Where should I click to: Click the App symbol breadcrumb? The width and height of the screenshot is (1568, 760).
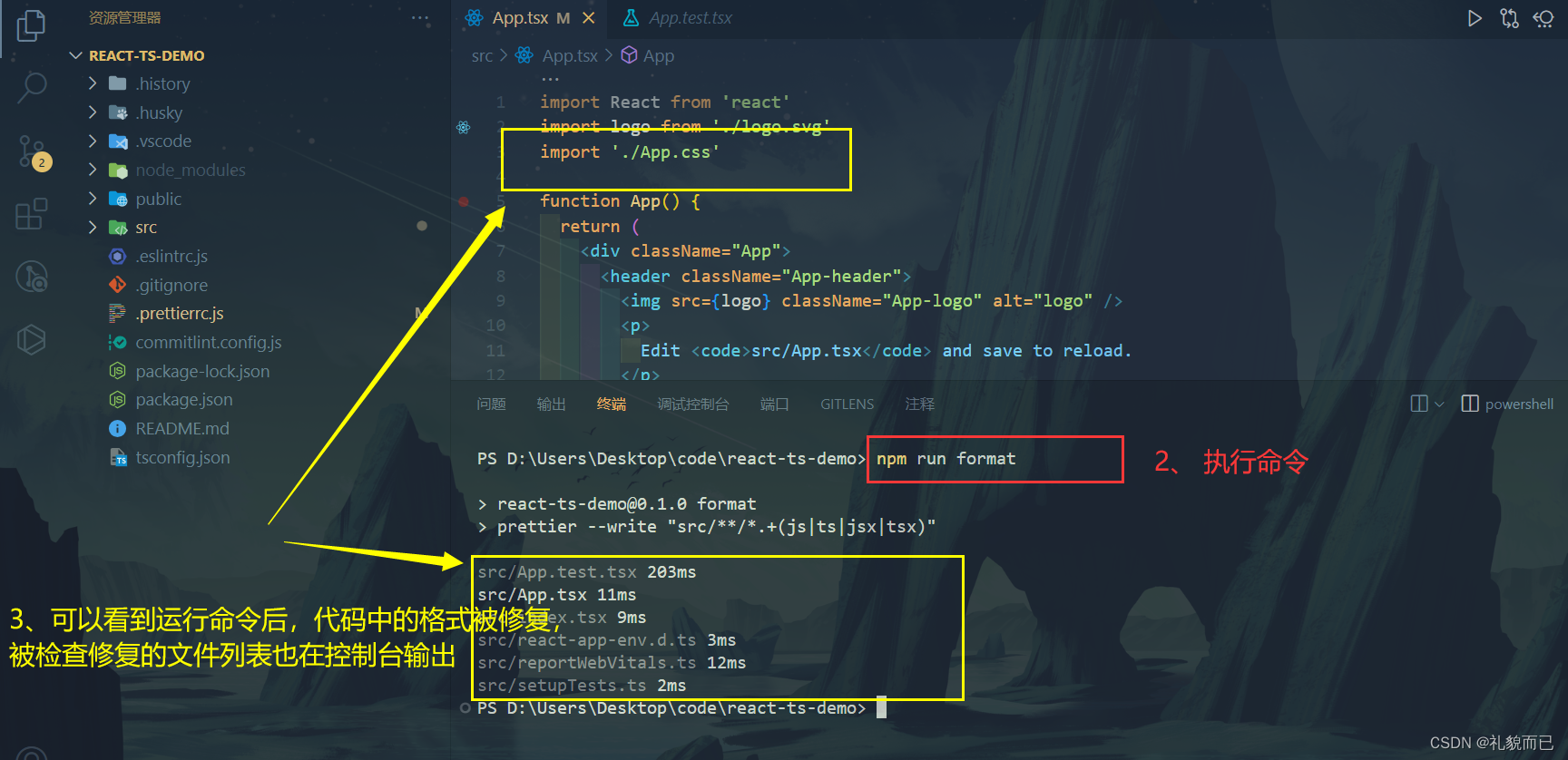pyautogui.click(x=659, y=55)
